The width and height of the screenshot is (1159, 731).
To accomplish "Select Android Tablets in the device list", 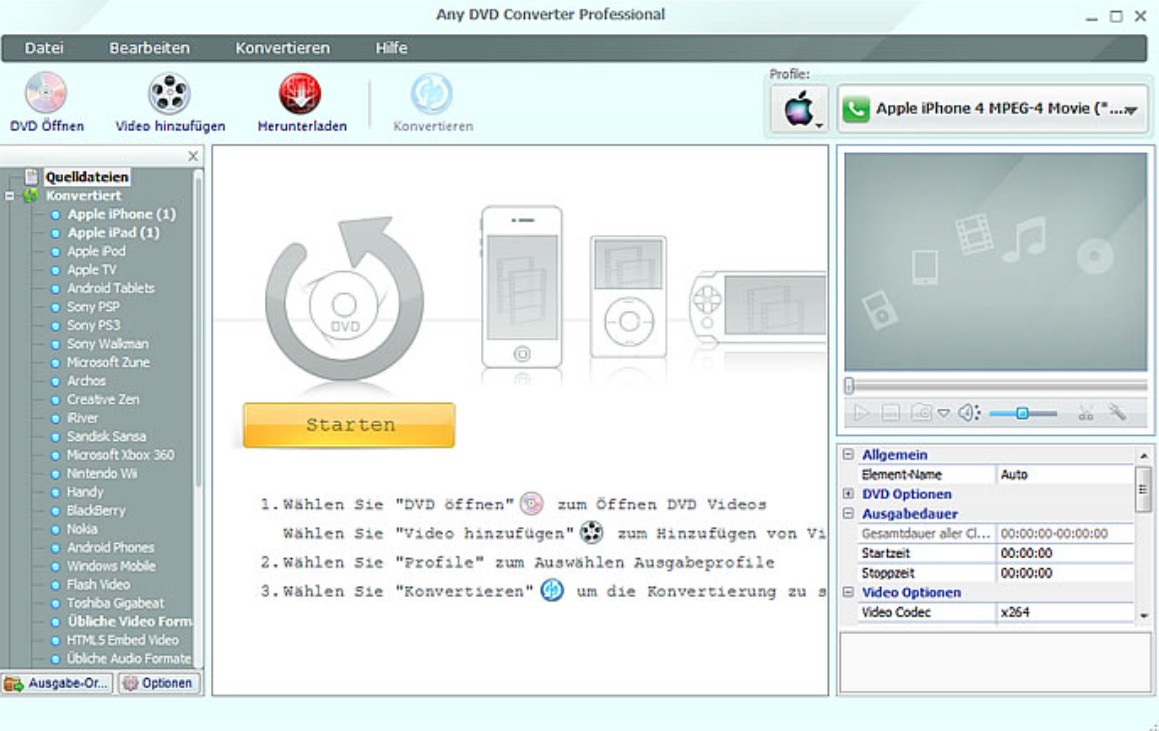I will [111, 288].
